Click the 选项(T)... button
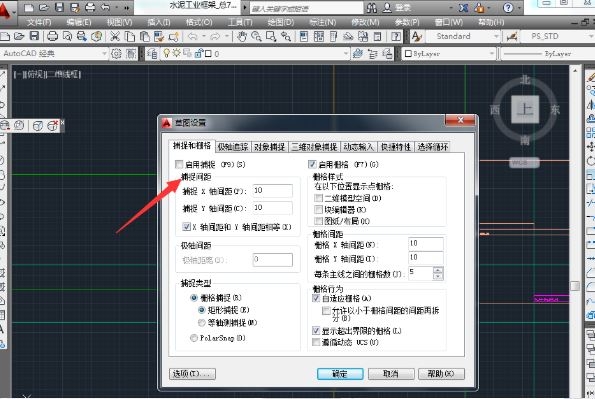The image size is (595, 399). click(x=192, y=374)
